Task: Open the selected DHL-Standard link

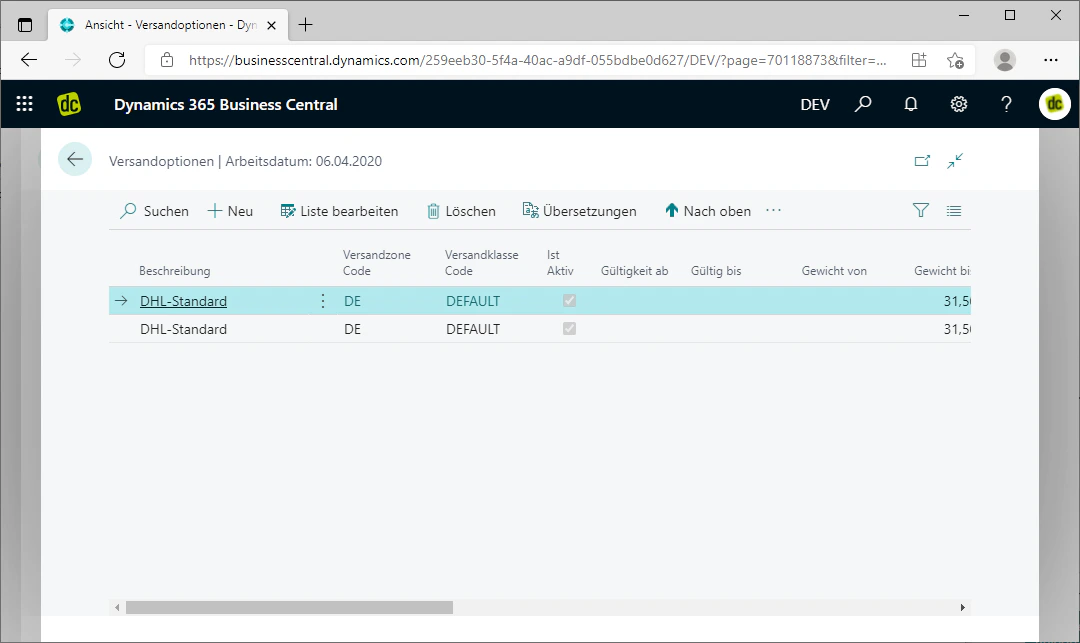Action: coord(183,301)
